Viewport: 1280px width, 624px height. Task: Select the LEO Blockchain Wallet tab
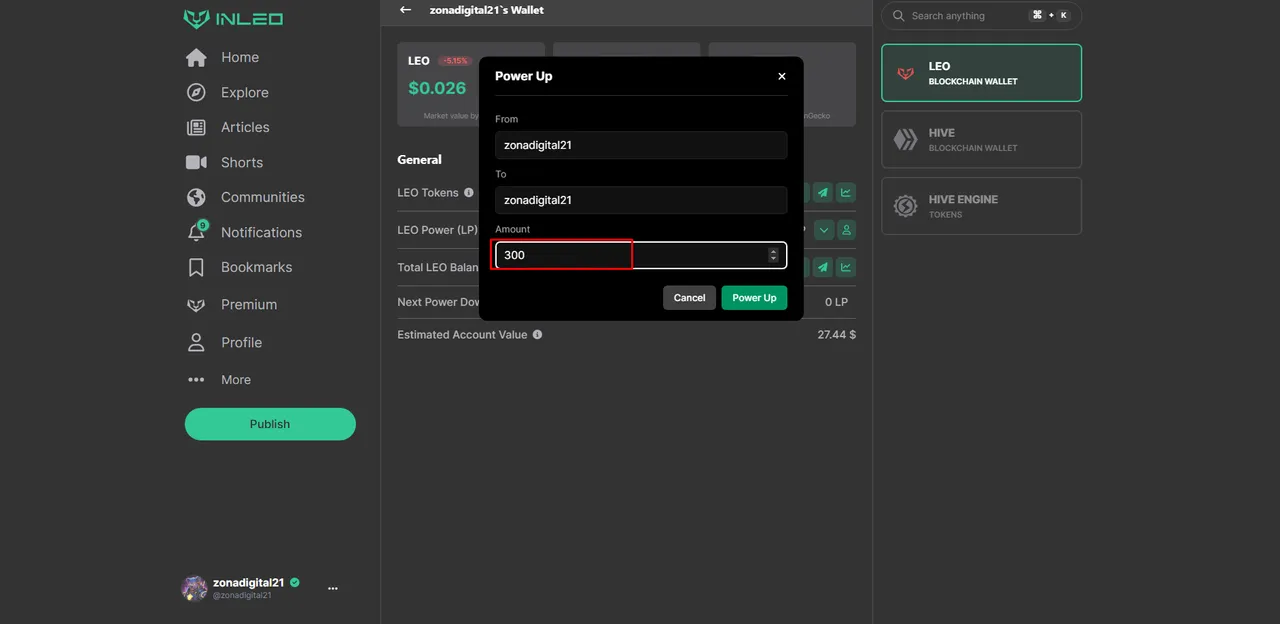coord(981,73)
